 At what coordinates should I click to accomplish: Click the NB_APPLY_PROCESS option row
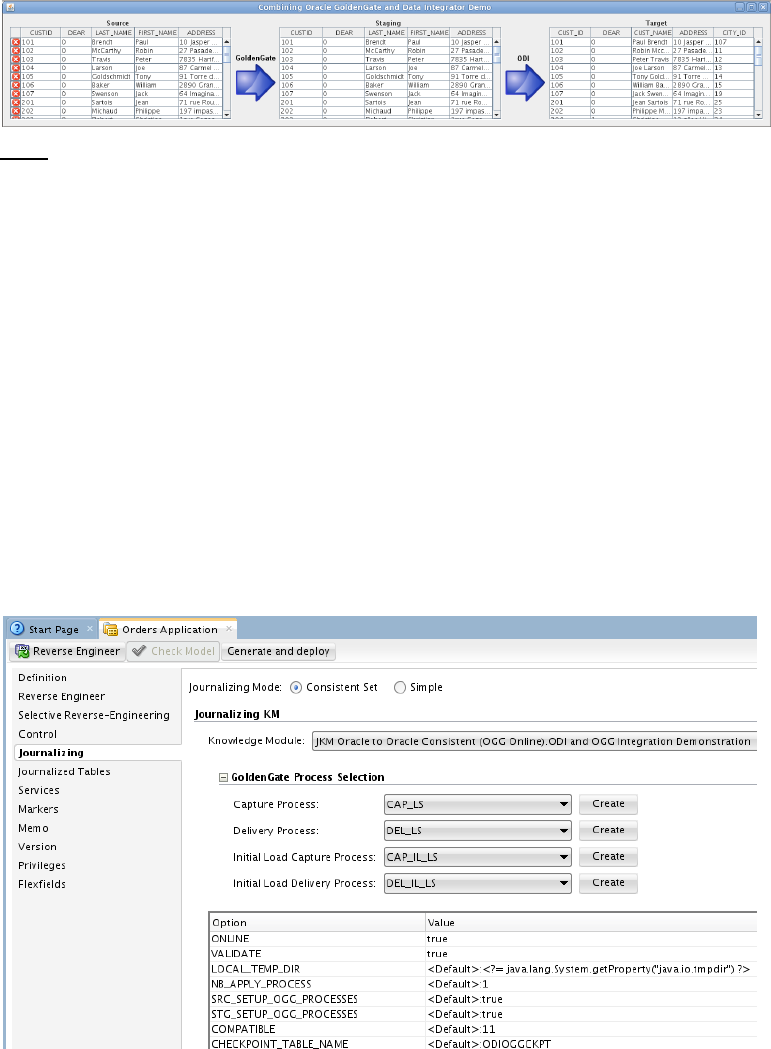click(x=483, y=984)
